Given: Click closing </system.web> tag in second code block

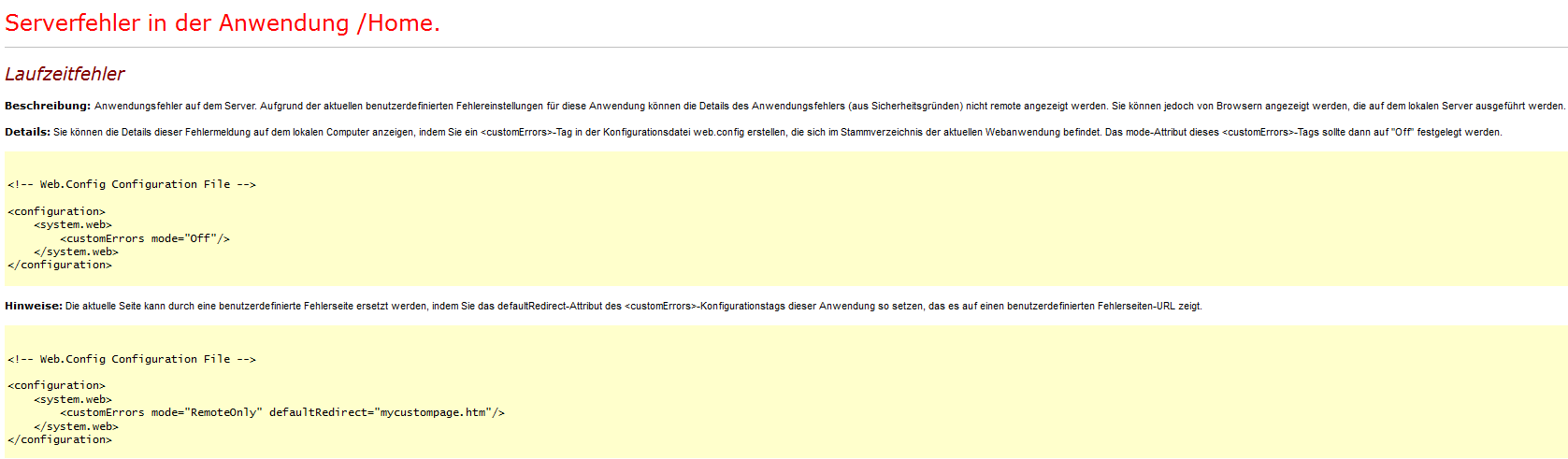Looking at the screenshot, I should click(x=76, y=426).
